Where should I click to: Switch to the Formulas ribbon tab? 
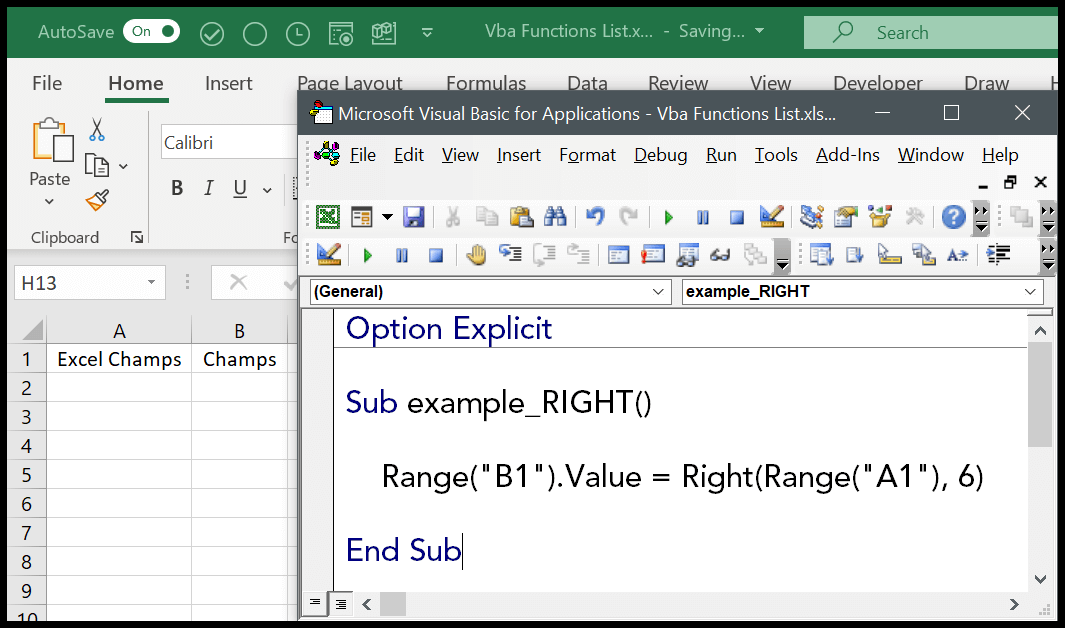(x=486, y=83)
